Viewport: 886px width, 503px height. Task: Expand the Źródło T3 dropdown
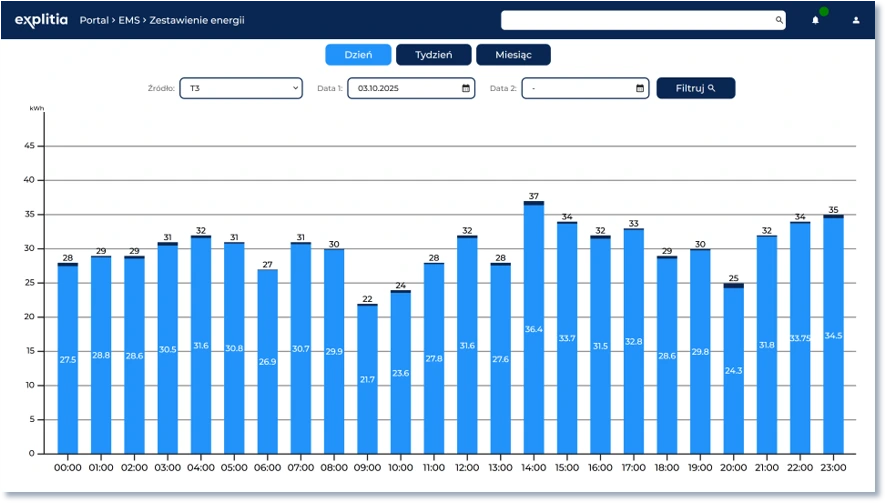(x=240, y=88)
